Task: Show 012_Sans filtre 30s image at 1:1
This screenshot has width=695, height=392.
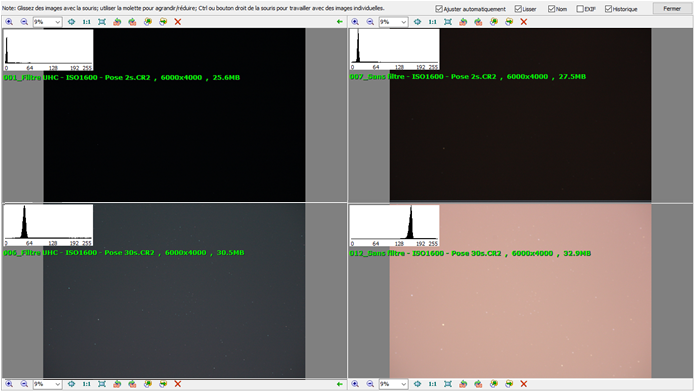Action: pos(433,384)
